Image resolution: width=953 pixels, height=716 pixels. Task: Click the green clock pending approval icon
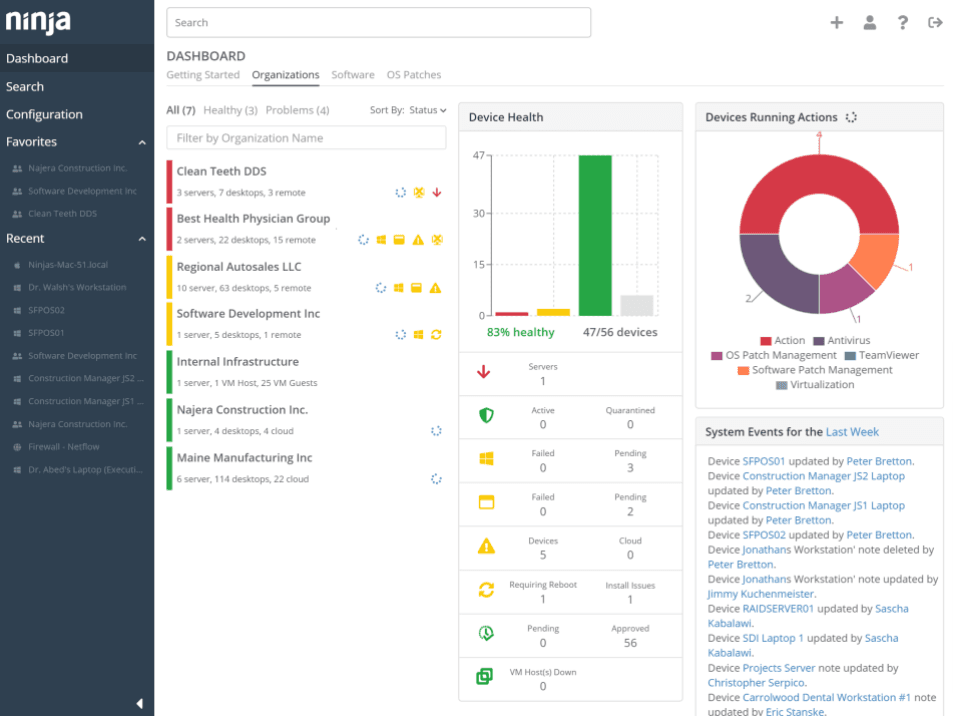point(486,633)
